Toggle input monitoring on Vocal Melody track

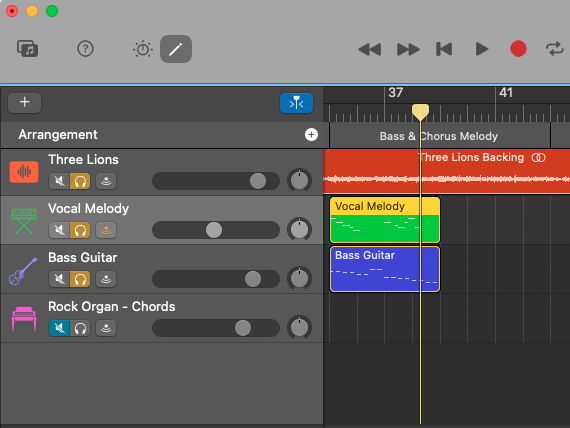point(106,230)
